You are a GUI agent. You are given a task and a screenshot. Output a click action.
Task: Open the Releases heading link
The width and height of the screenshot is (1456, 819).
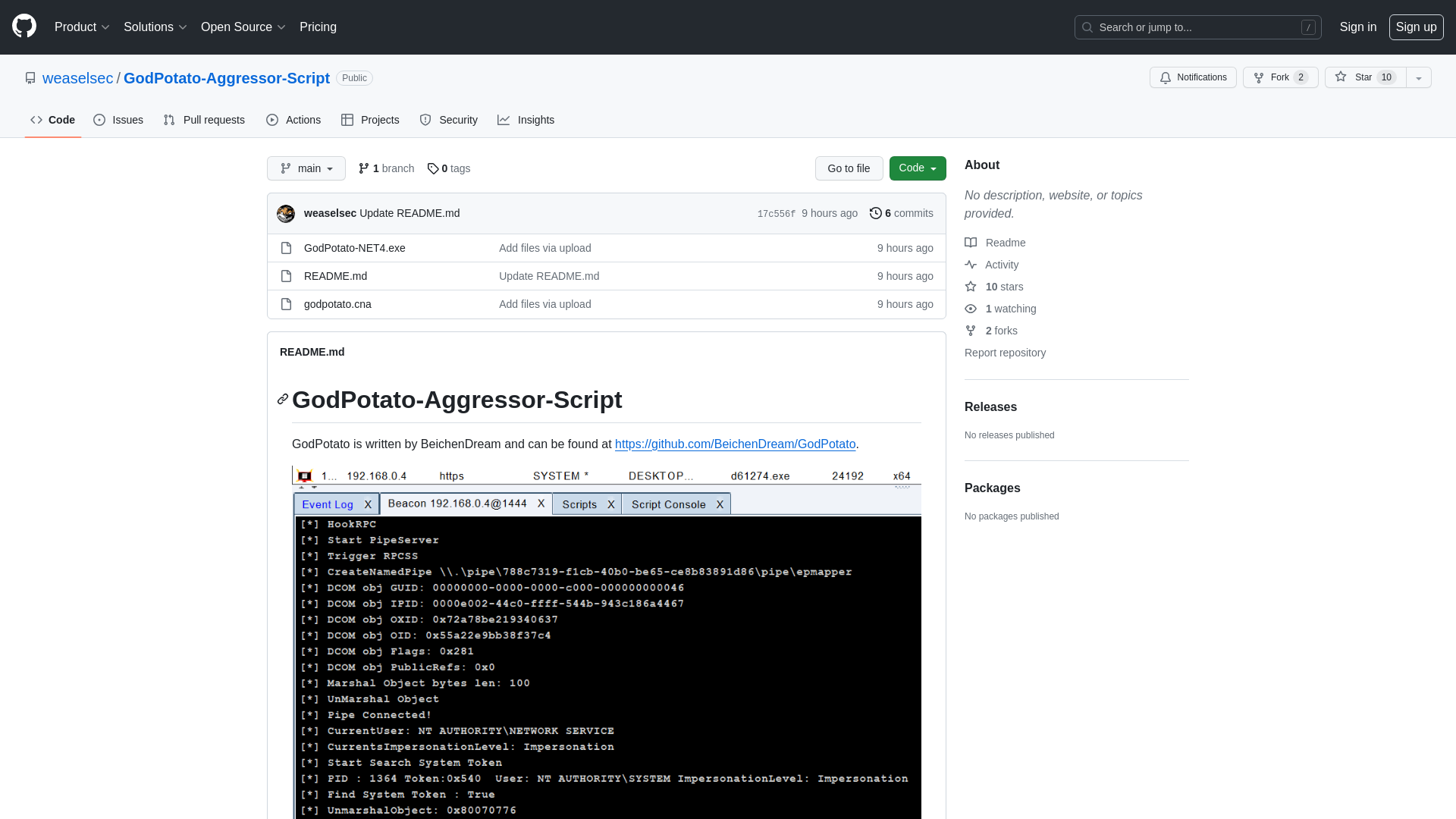(990, 407)
